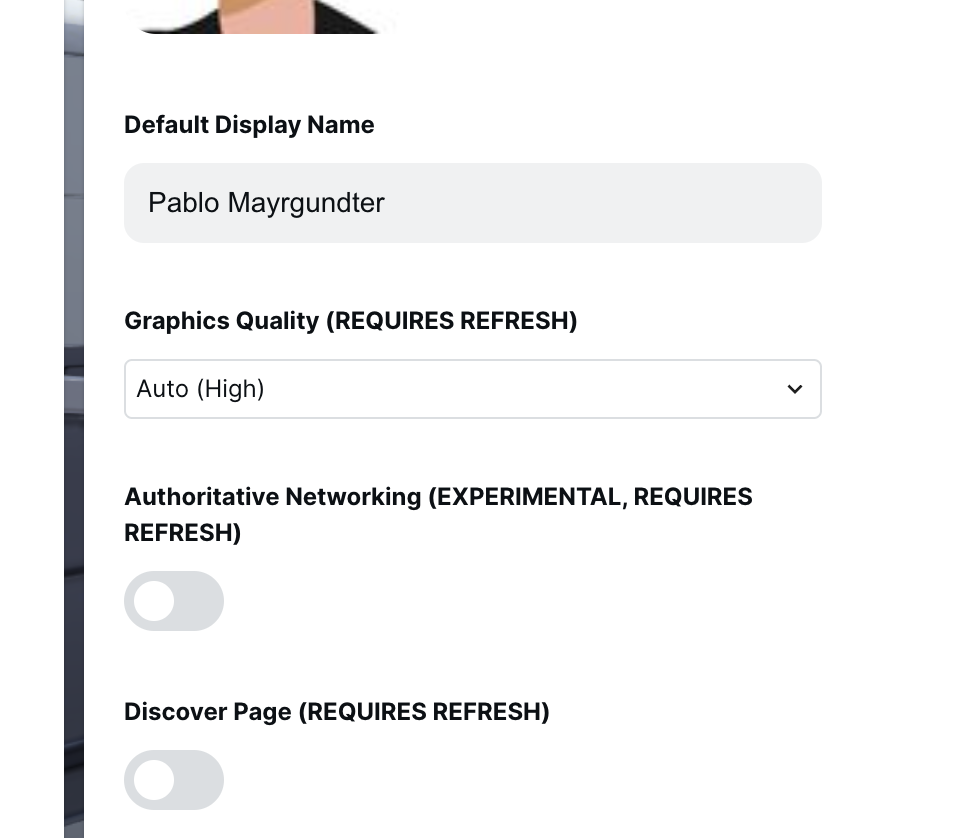The height and width of the screenshot is (838, 970).
Task: Click the Authoritative Networking switch knob
Action: tap(155, 601)
